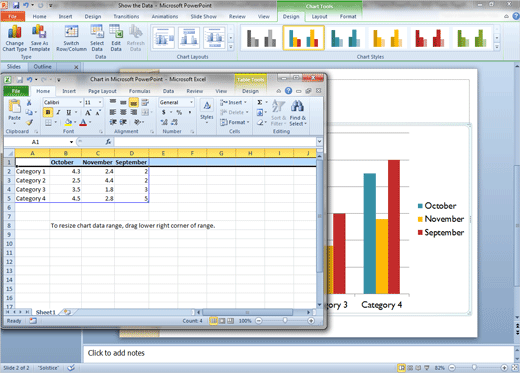Toggle Bold formatting in Excel
520x373 pixels.
[x=48, y=112]
